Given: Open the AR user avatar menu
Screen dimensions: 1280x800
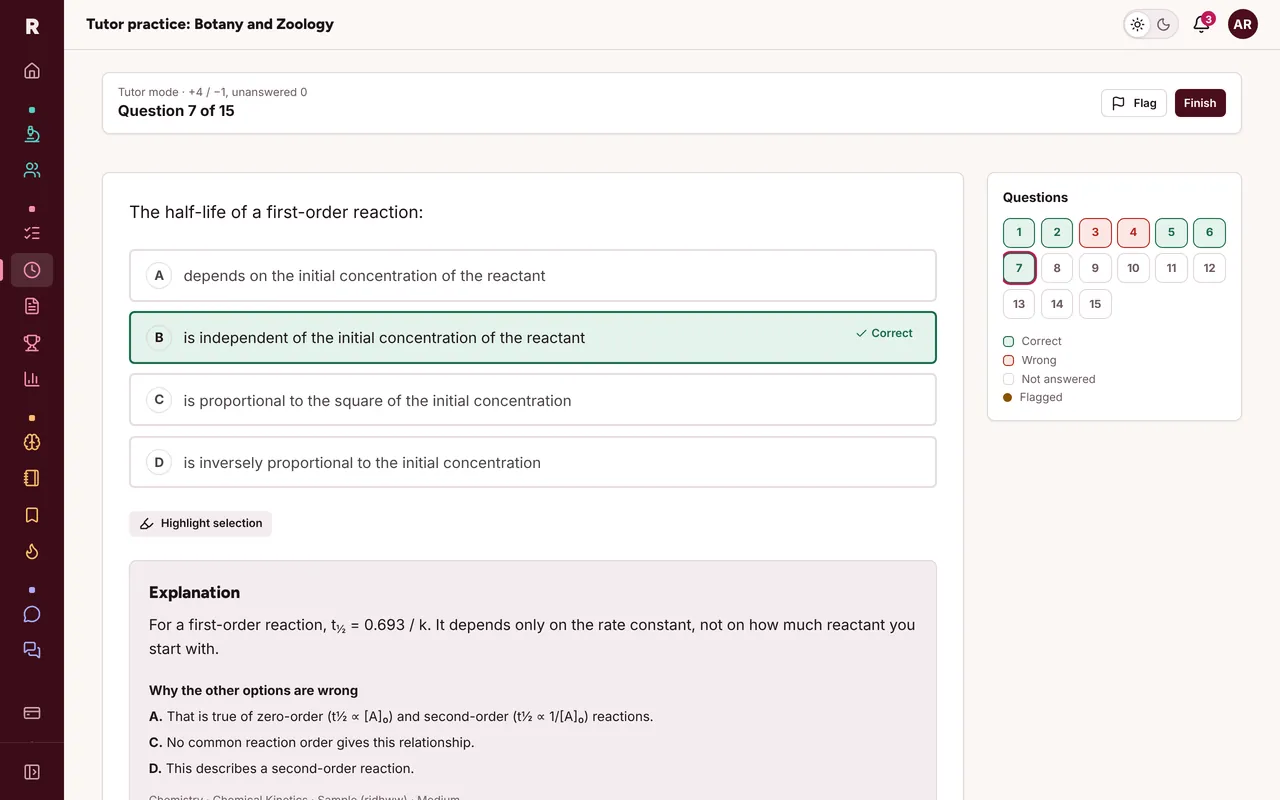Looking at the screenshot, I should click(x=1243, y=24).
